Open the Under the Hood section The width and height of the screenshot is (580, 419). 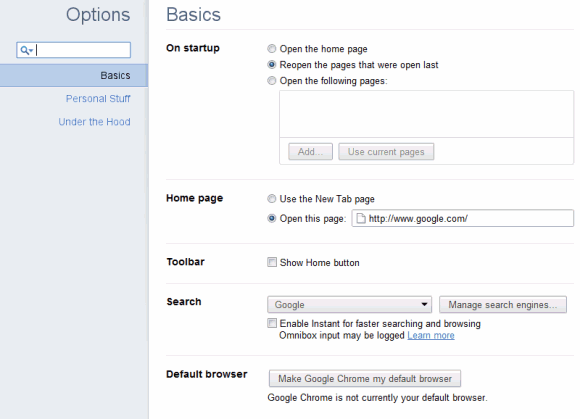click(94, 122)
